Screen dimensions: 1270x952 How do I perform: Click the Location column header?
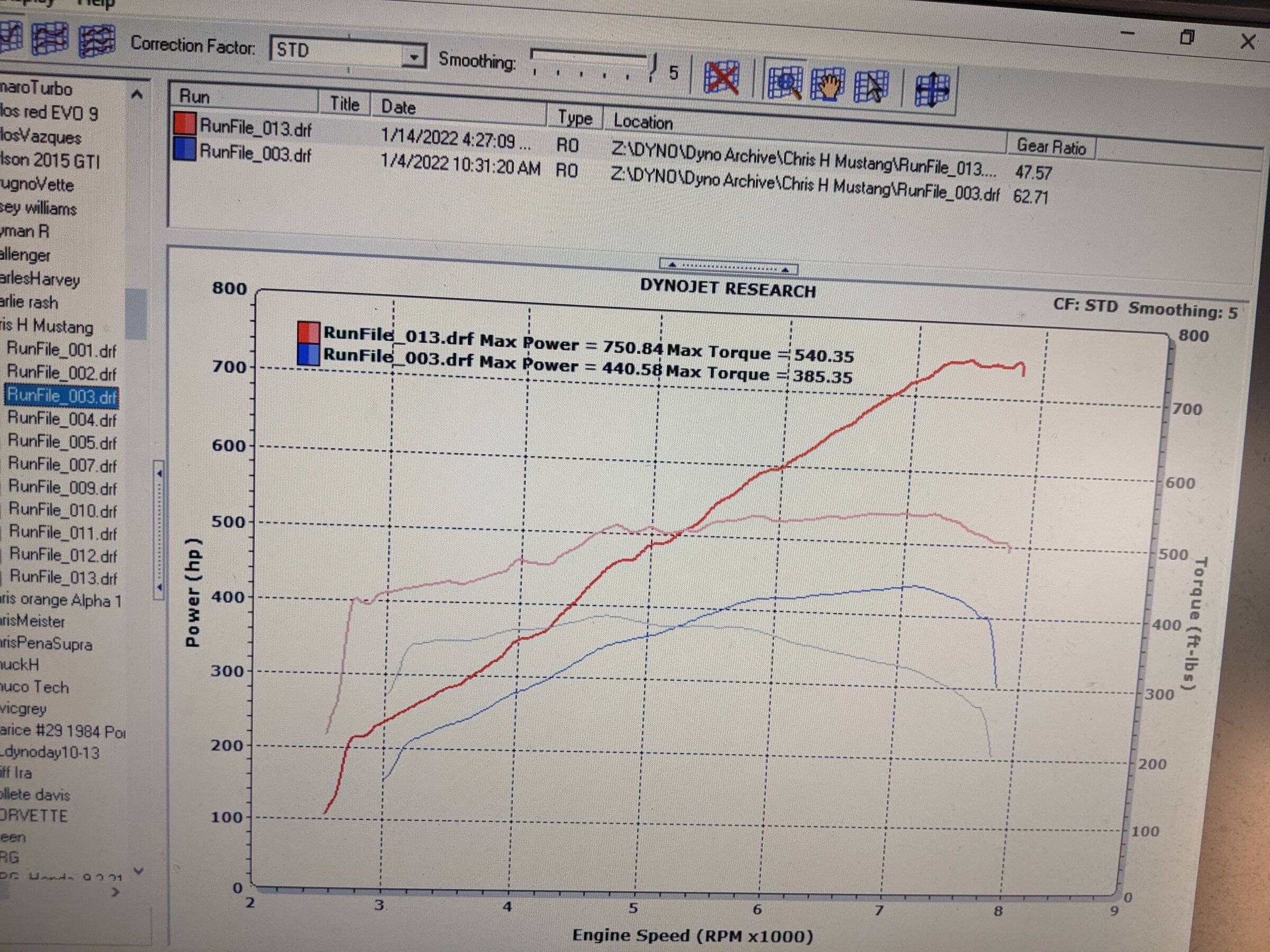tap(805, 130)
